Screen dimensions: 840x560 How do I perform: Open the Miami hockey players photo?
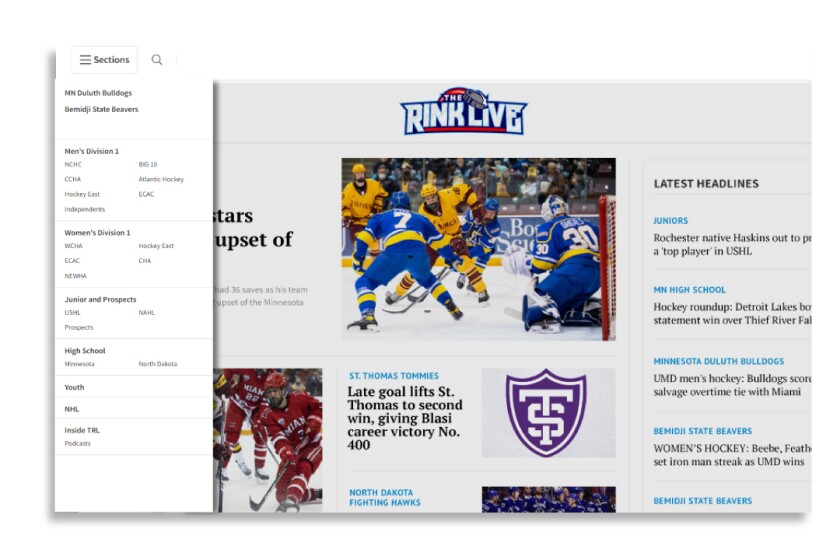[268, 440]
